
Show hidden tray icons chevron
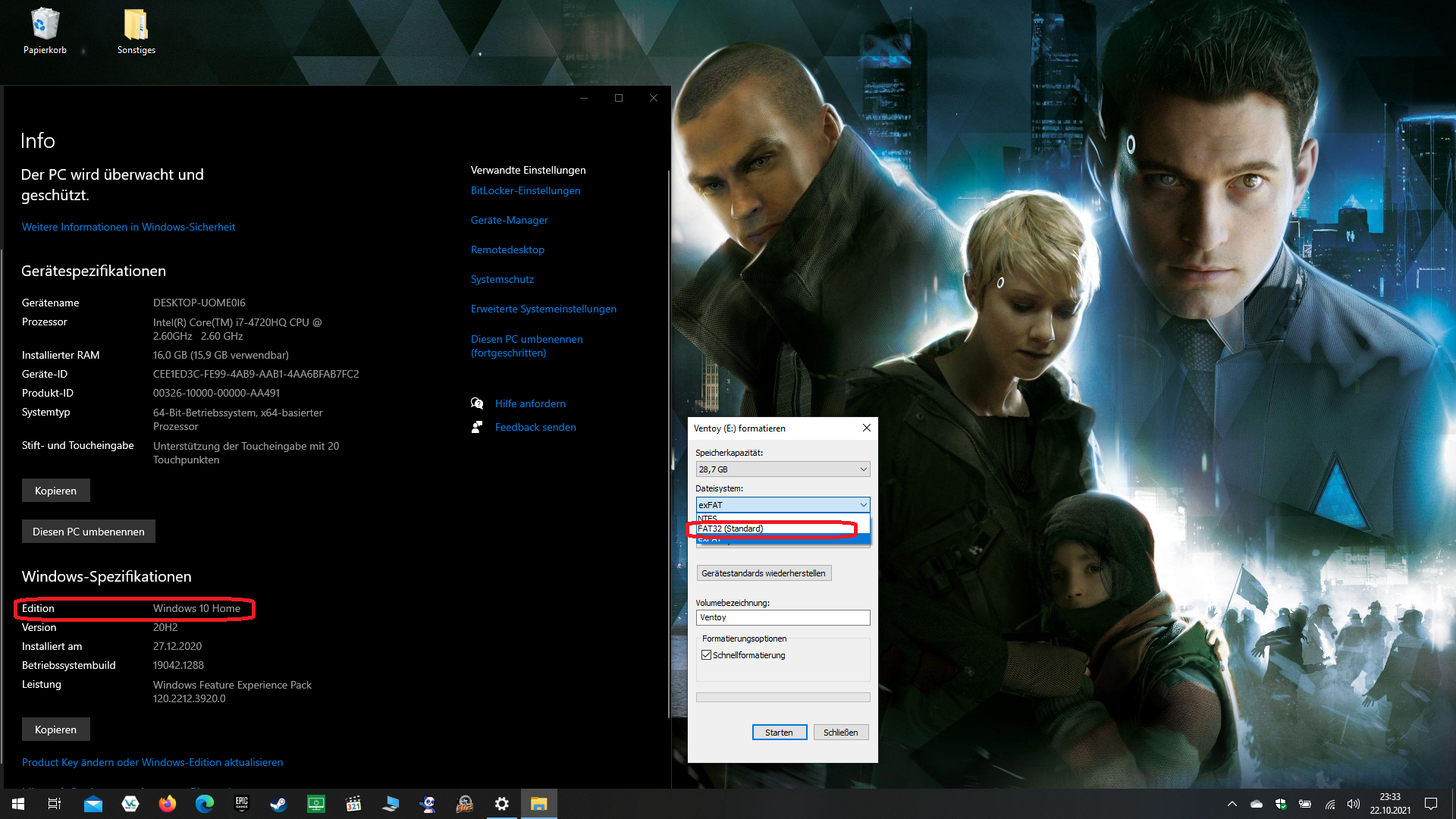(x=1232, y=804)
